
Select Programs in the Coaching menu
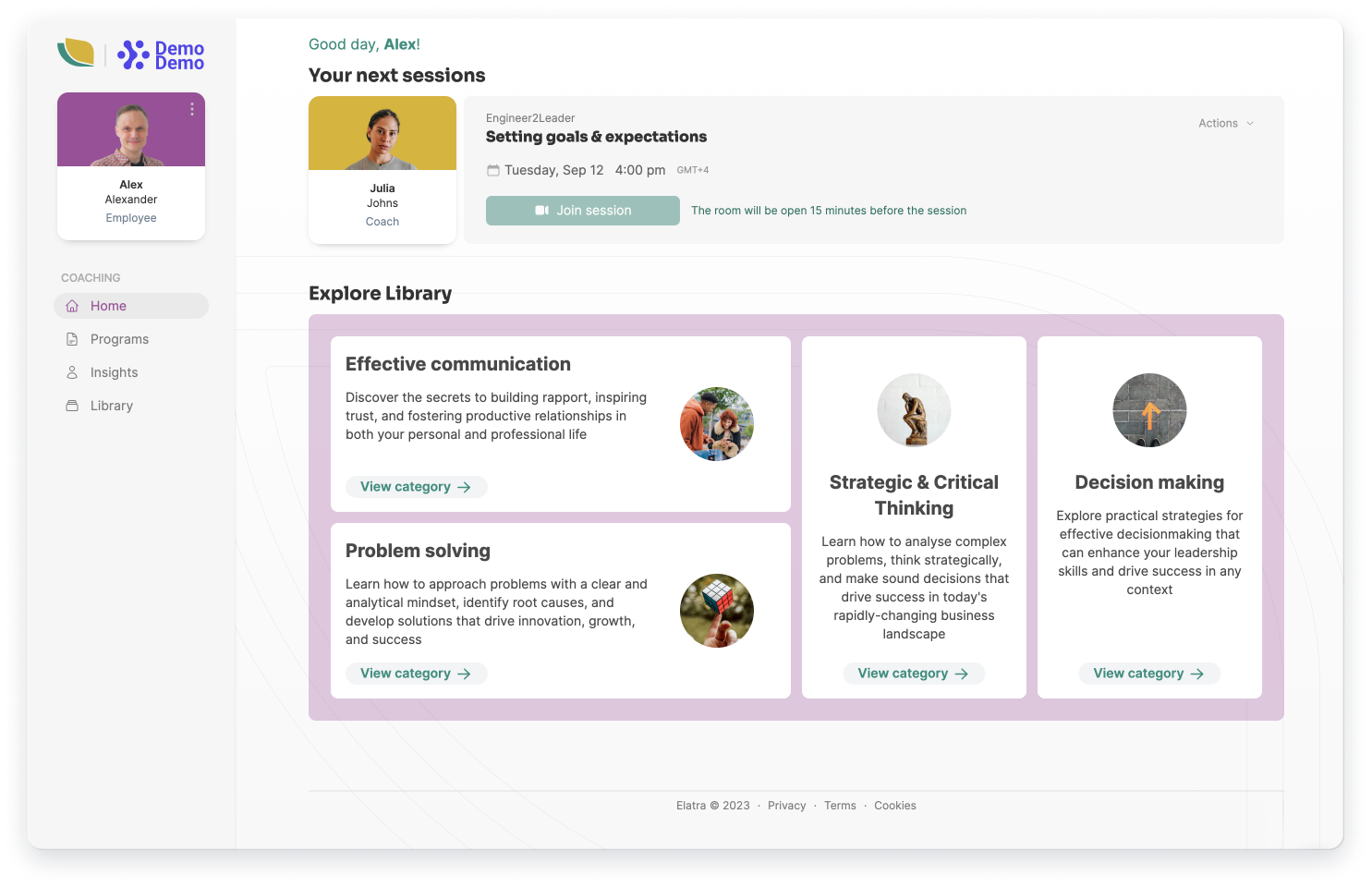(118, 338)
